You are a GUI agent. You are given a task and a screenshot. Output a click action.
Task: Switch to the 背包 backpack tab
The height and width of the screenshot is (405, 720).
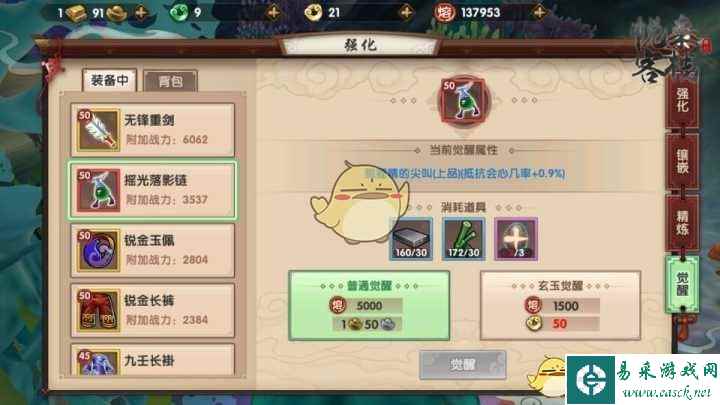coord(170,81)
